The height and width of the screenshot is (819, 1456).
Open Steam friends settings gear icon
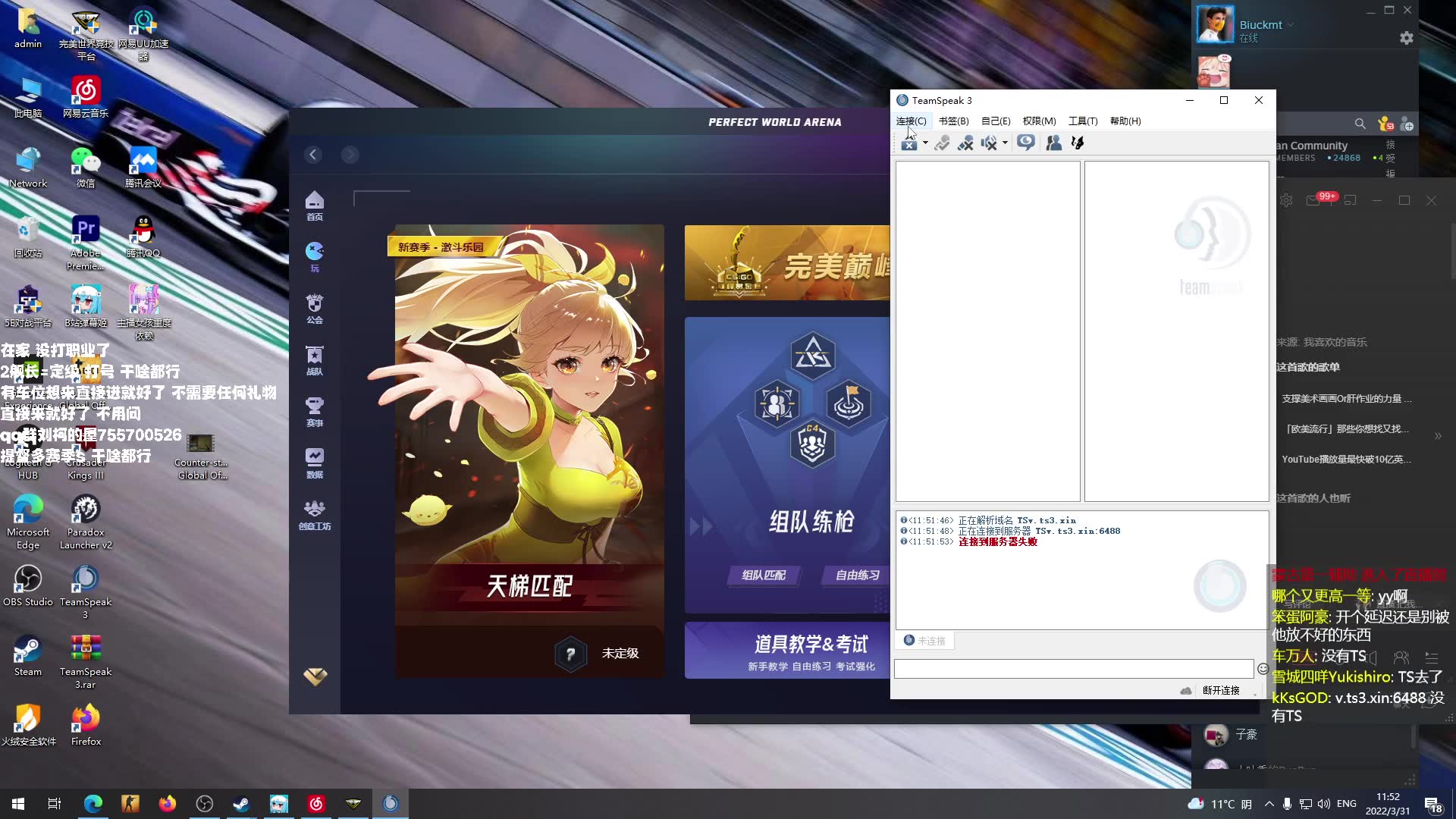[1407, 38]
